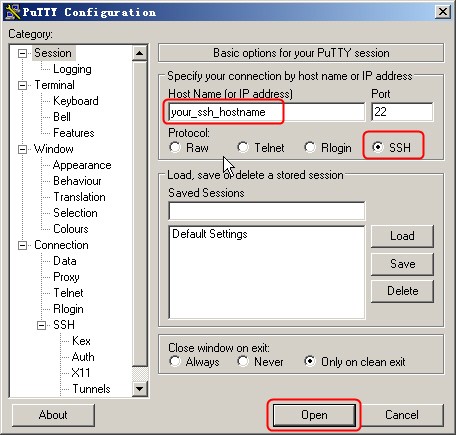Collapse the Window category node

click(22, 149)
